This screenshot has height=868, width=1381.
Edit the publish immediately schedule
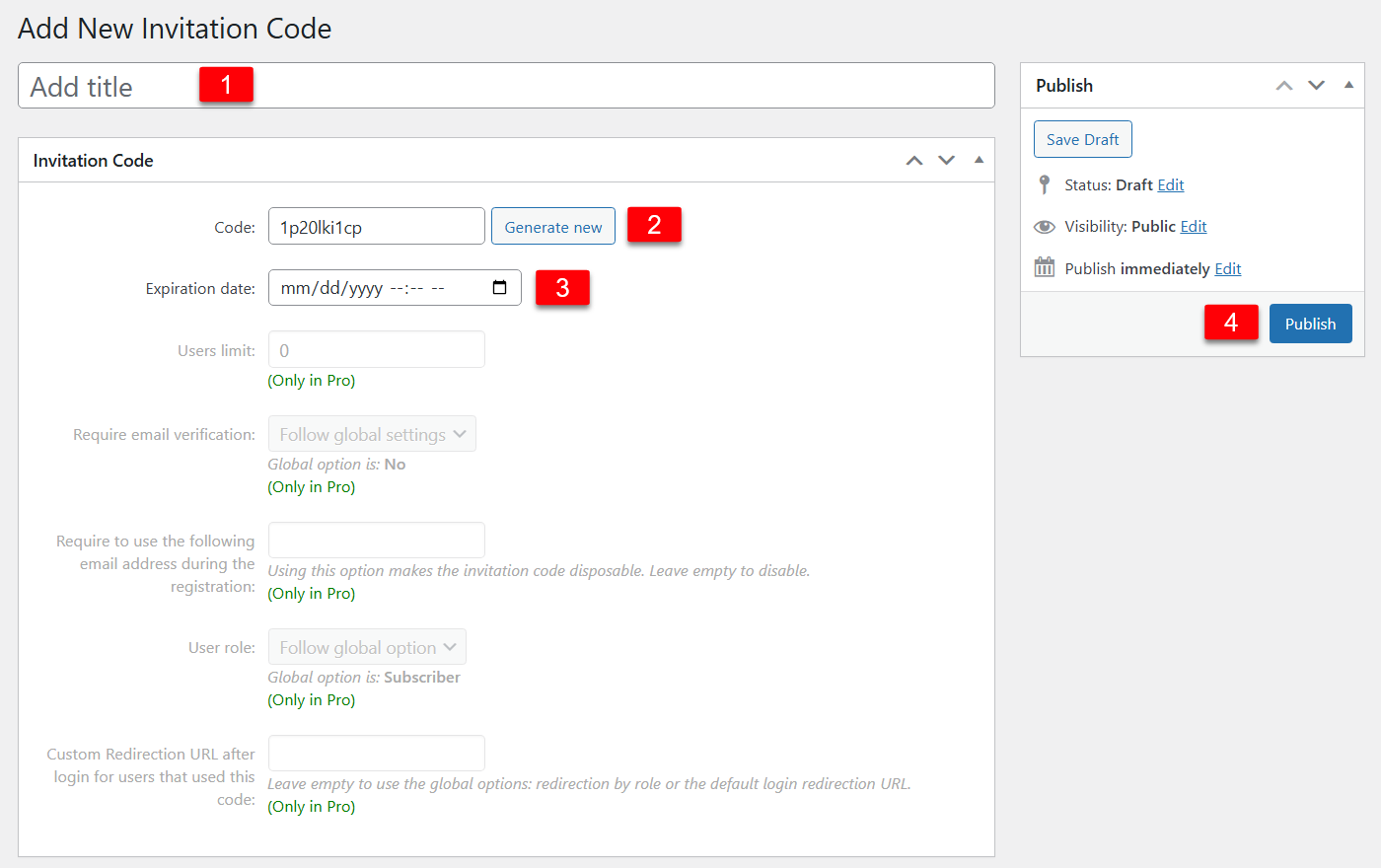(x=1228, y=268)
